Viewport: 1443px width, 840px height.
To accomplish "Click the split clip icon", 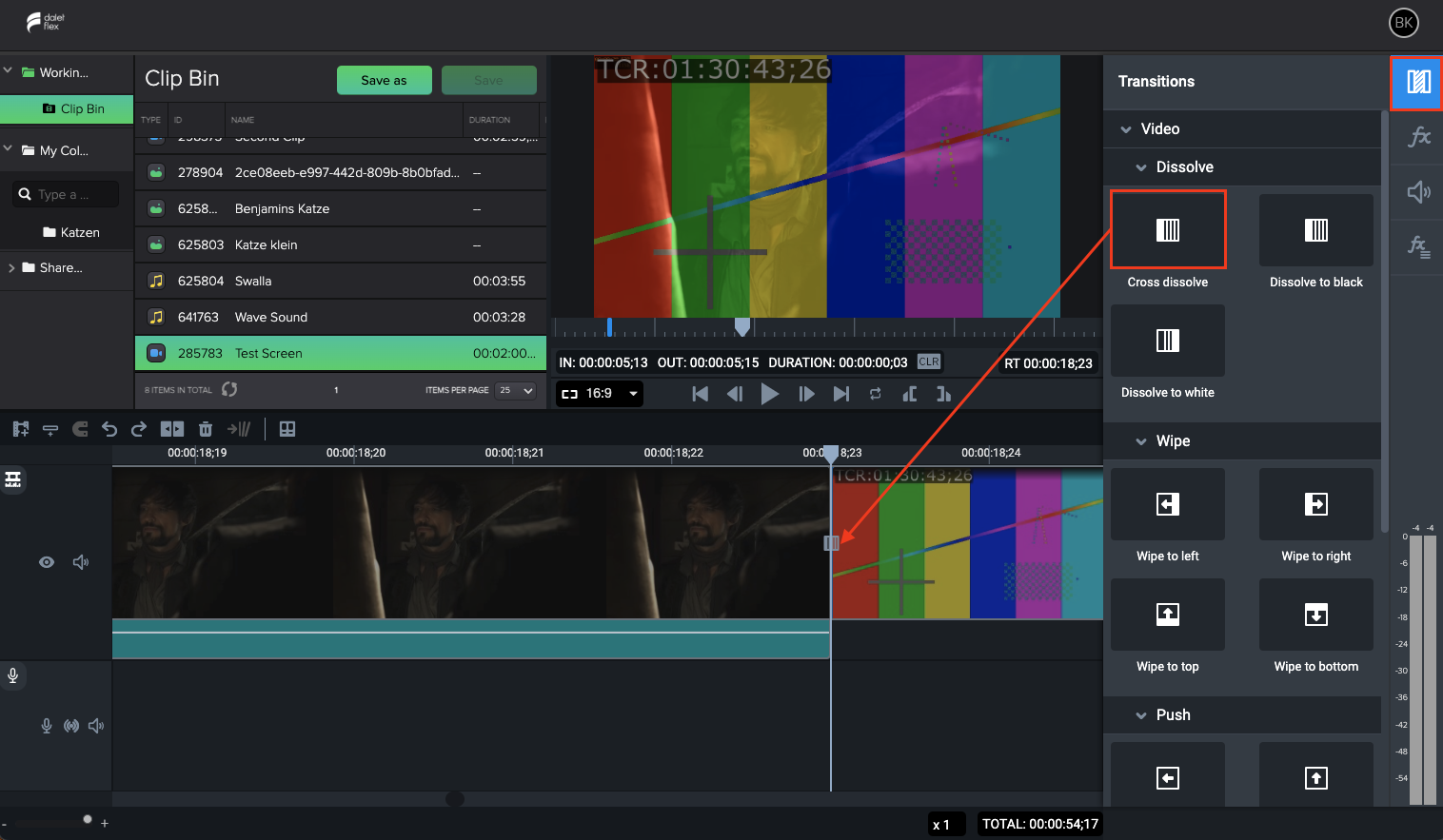I will [x=172, y=429].
